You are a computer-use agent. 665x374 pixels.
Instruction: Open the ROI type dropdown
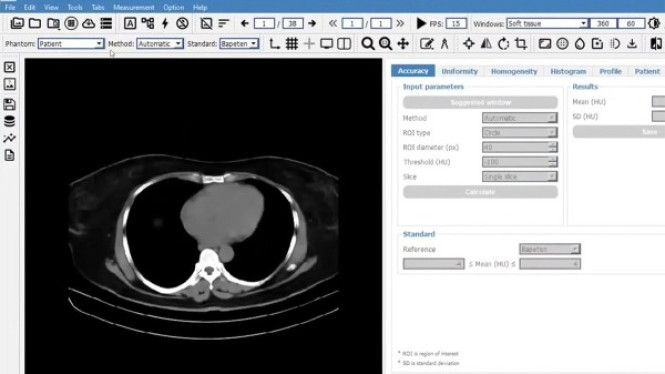click(520, 133)
